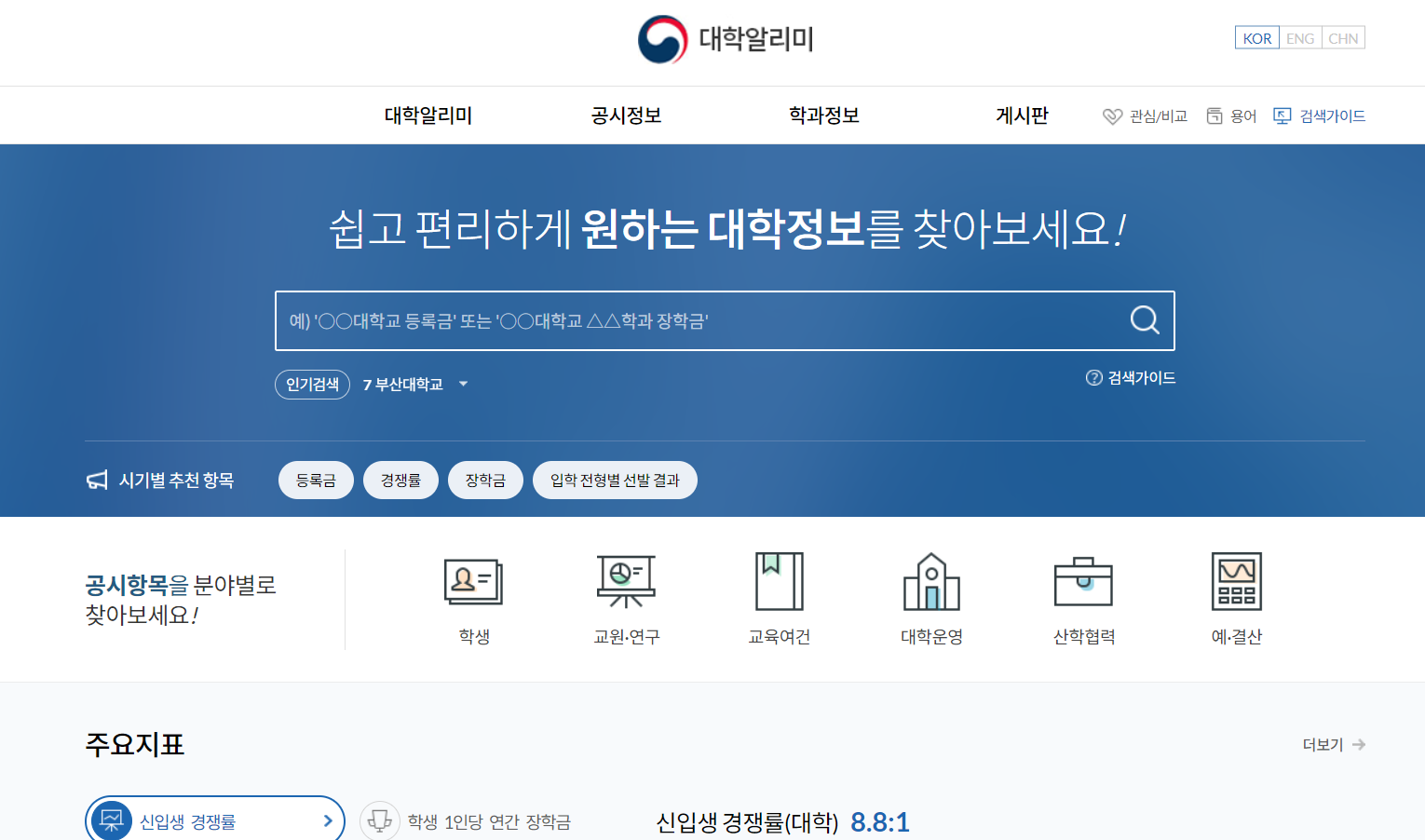Screen dimensions: 1425x840
Task: Open 검색가이드 via the monitor icon
Action: coord(1282,115)
